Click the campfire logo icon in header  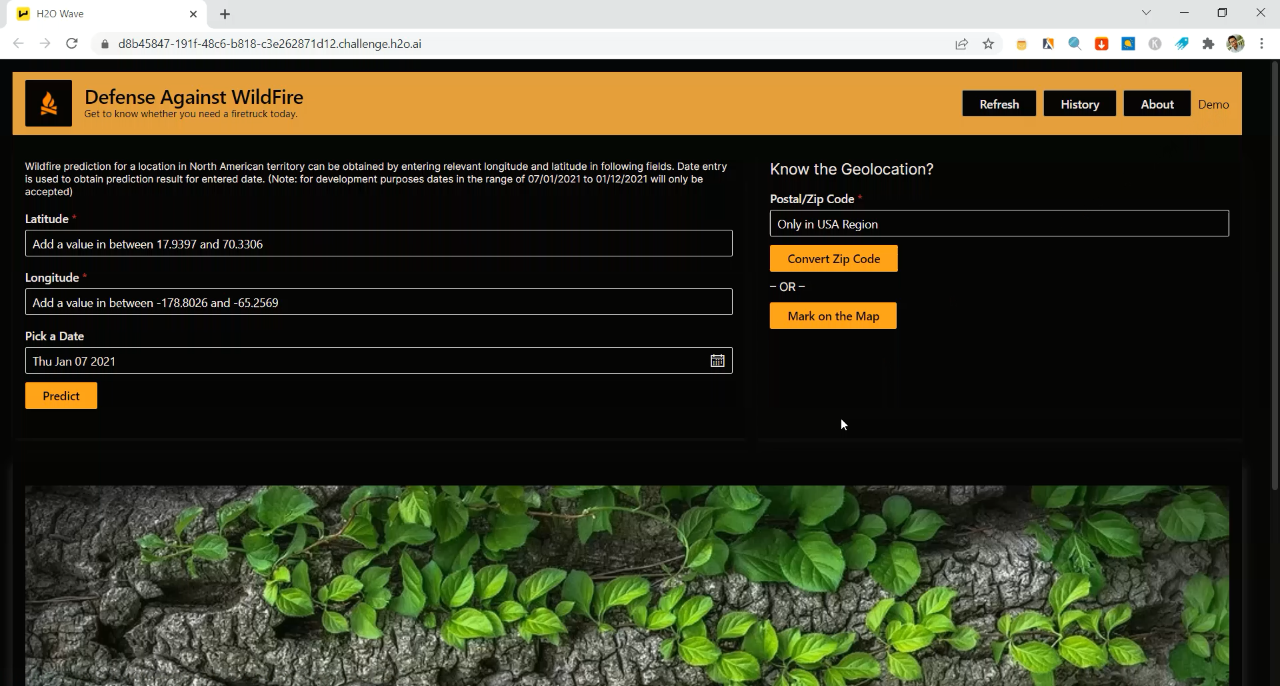click(x=48, y=103)
